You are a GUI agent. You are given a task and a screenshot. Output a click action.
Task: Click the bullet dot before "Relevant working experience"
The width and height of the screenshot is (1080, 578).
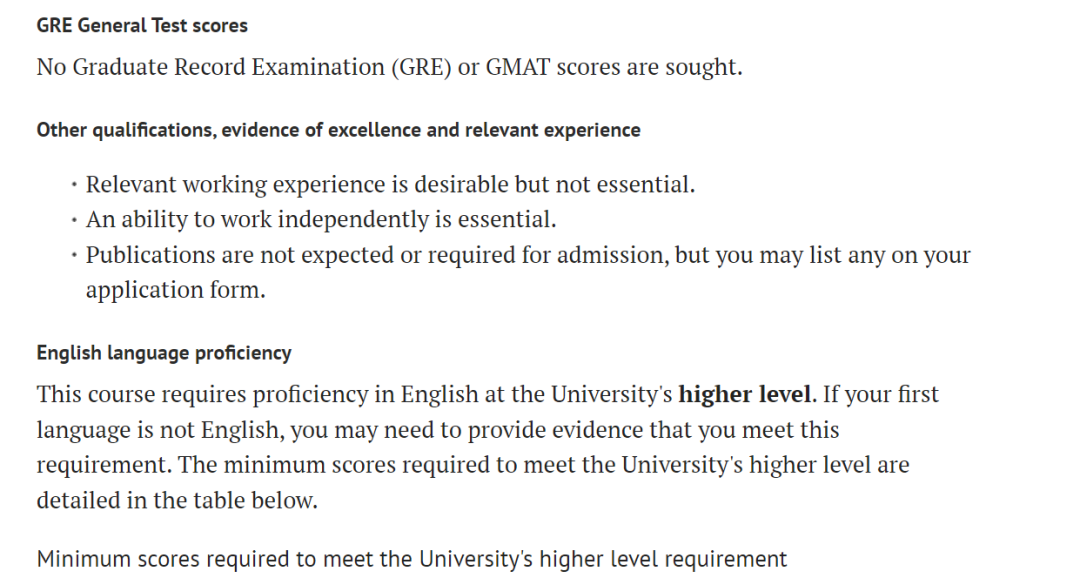point(75,186)
